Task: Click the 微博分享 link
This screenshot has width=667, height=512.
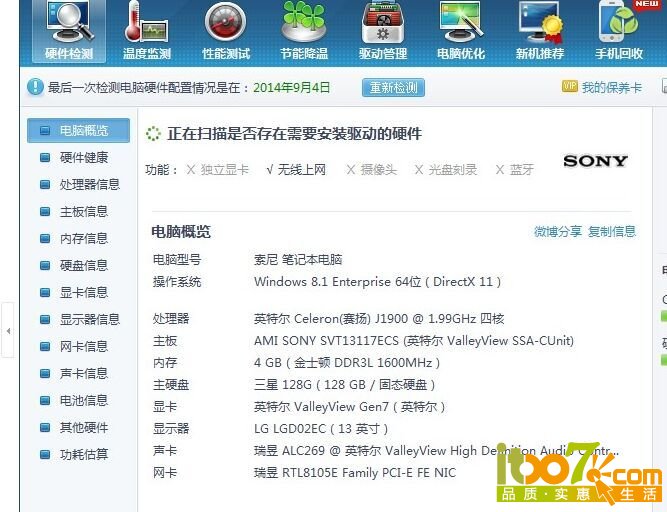Action: (558, 232)
